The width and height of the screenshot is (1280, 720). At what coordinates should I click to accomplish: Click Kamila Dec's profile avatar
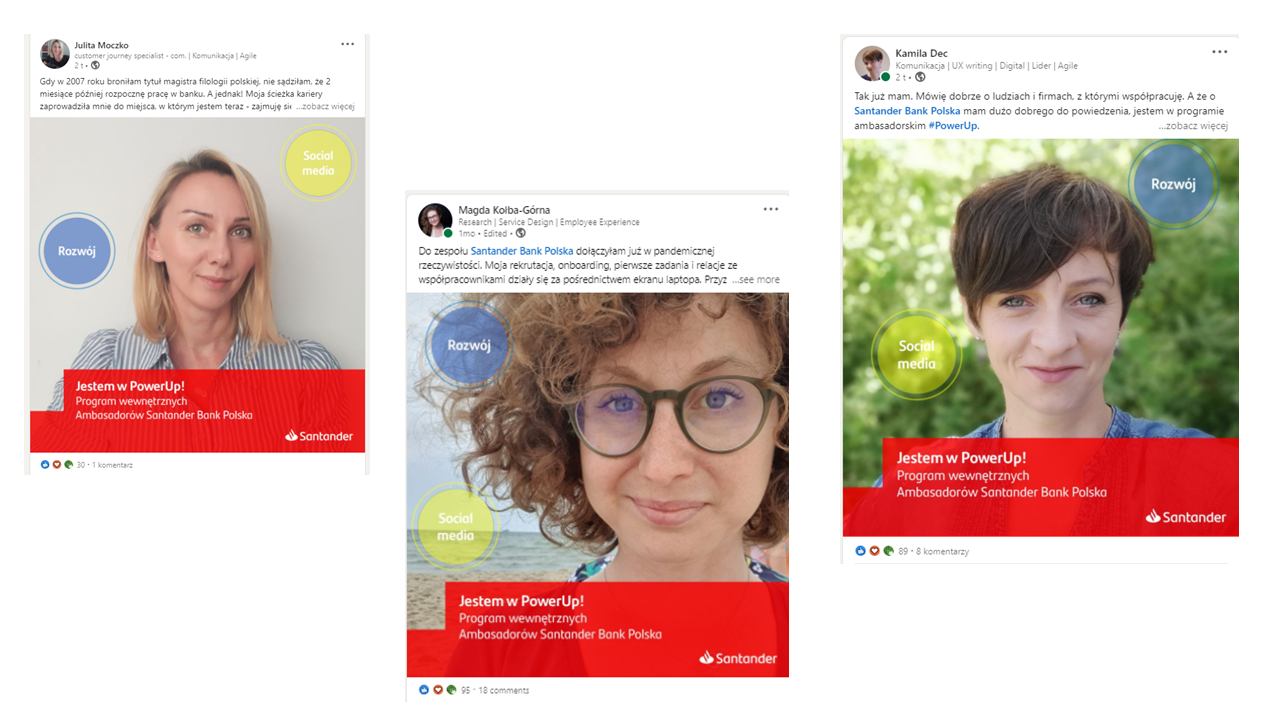[x=872, y=63]
